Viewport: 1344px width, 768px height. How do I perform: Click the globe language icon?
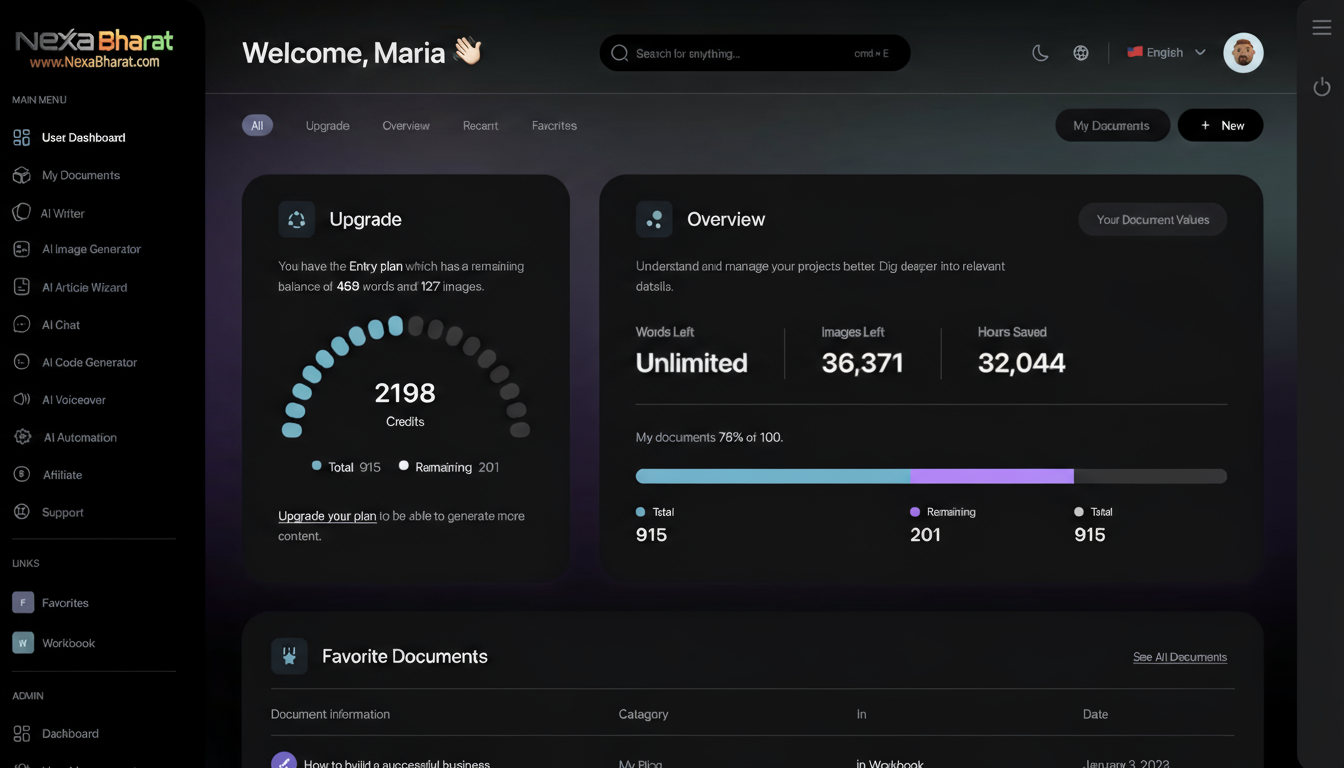(x=1081, y=53)
